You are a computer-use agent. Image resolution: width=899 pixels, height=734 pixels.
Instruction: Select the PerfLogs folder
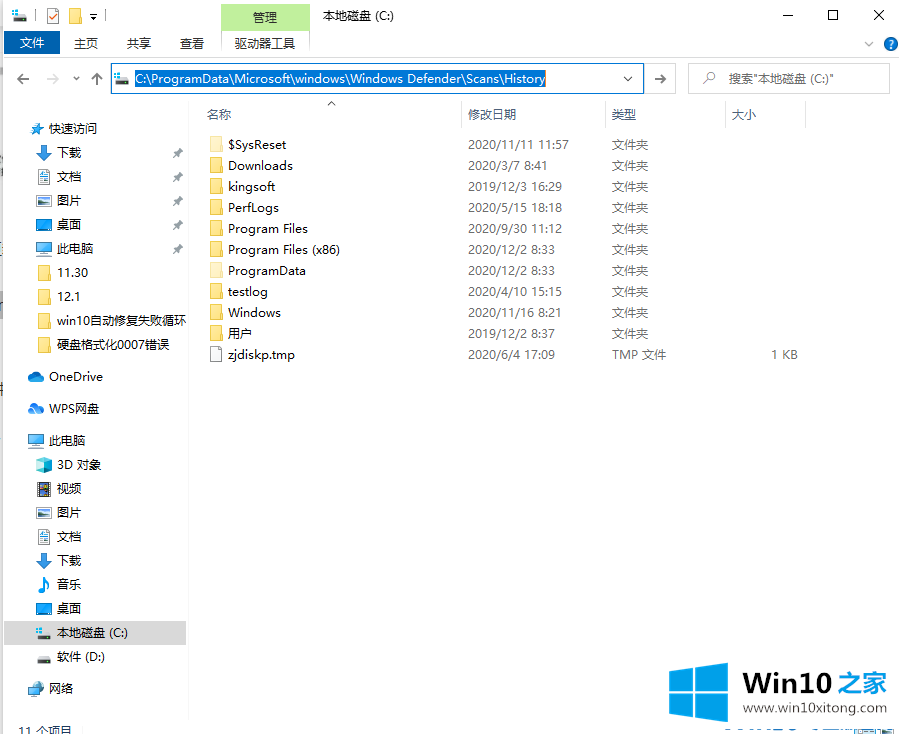click(253, 208)
